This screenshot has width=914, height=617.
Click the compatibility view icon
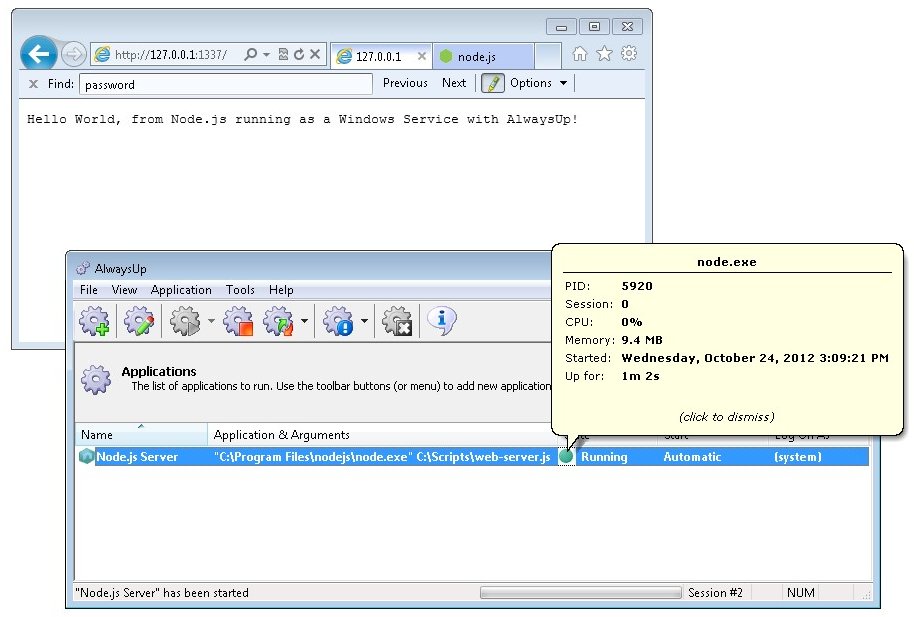pyautogui.click(x=283, y=54)
